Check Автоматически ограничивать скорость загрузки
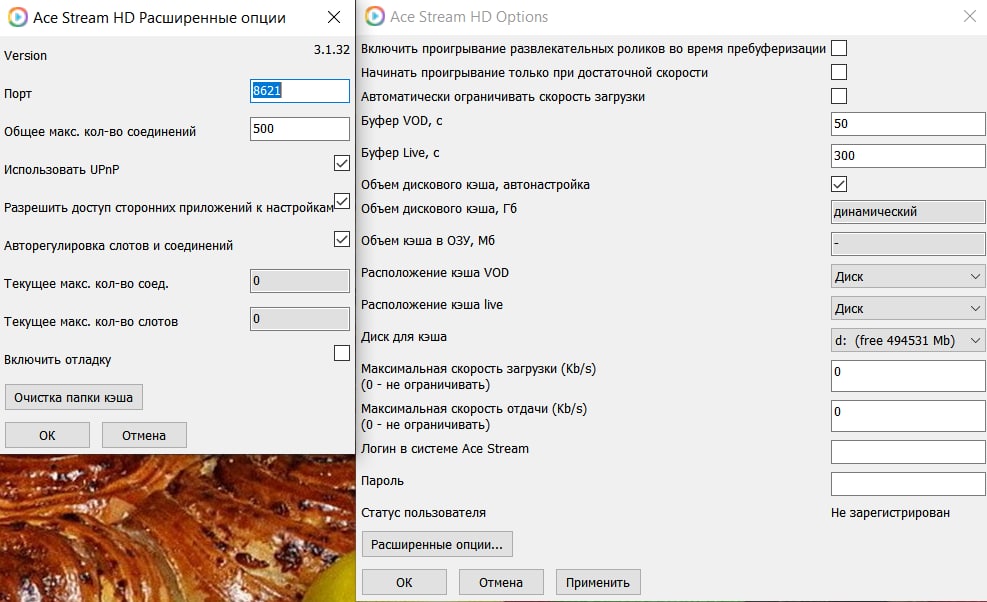The width and height of the screenshot is (987, 602). point(839,96)
